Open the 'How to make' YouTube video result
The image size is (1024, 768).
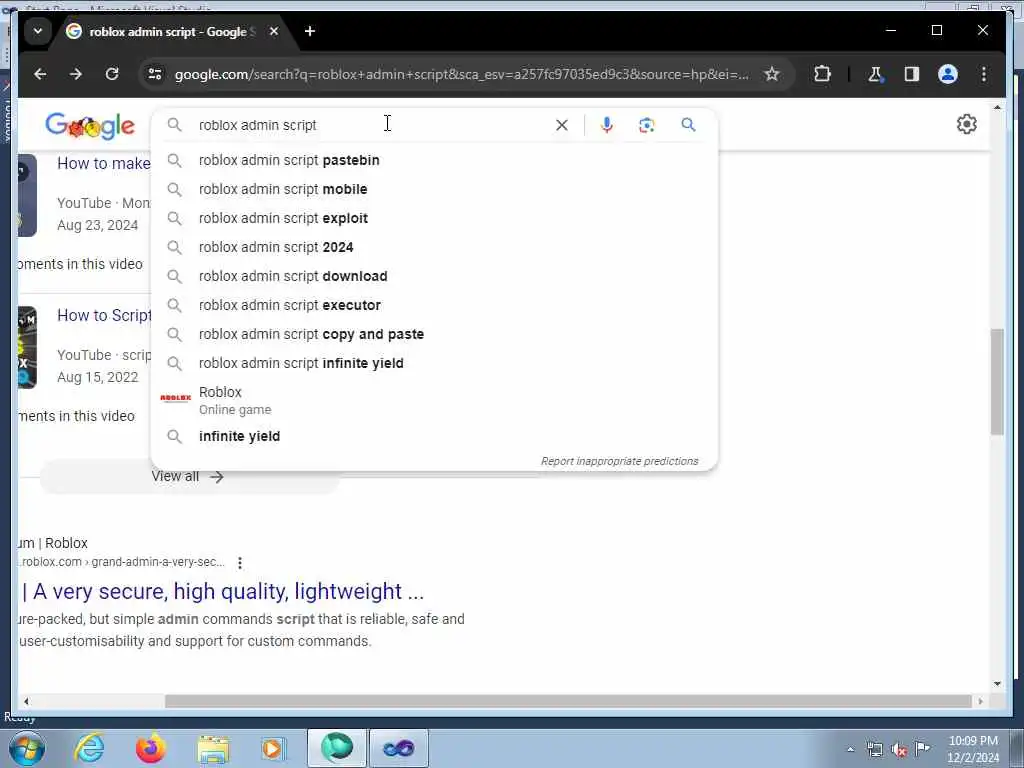pyautogui.click(x=103, y=163)
